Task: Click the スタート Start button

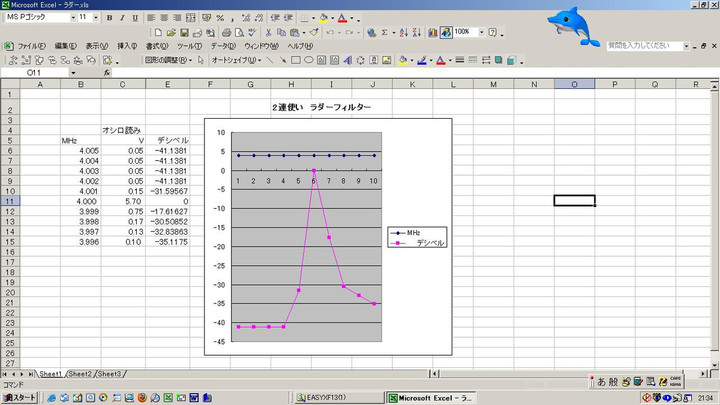Action: [x=19, y=397]
